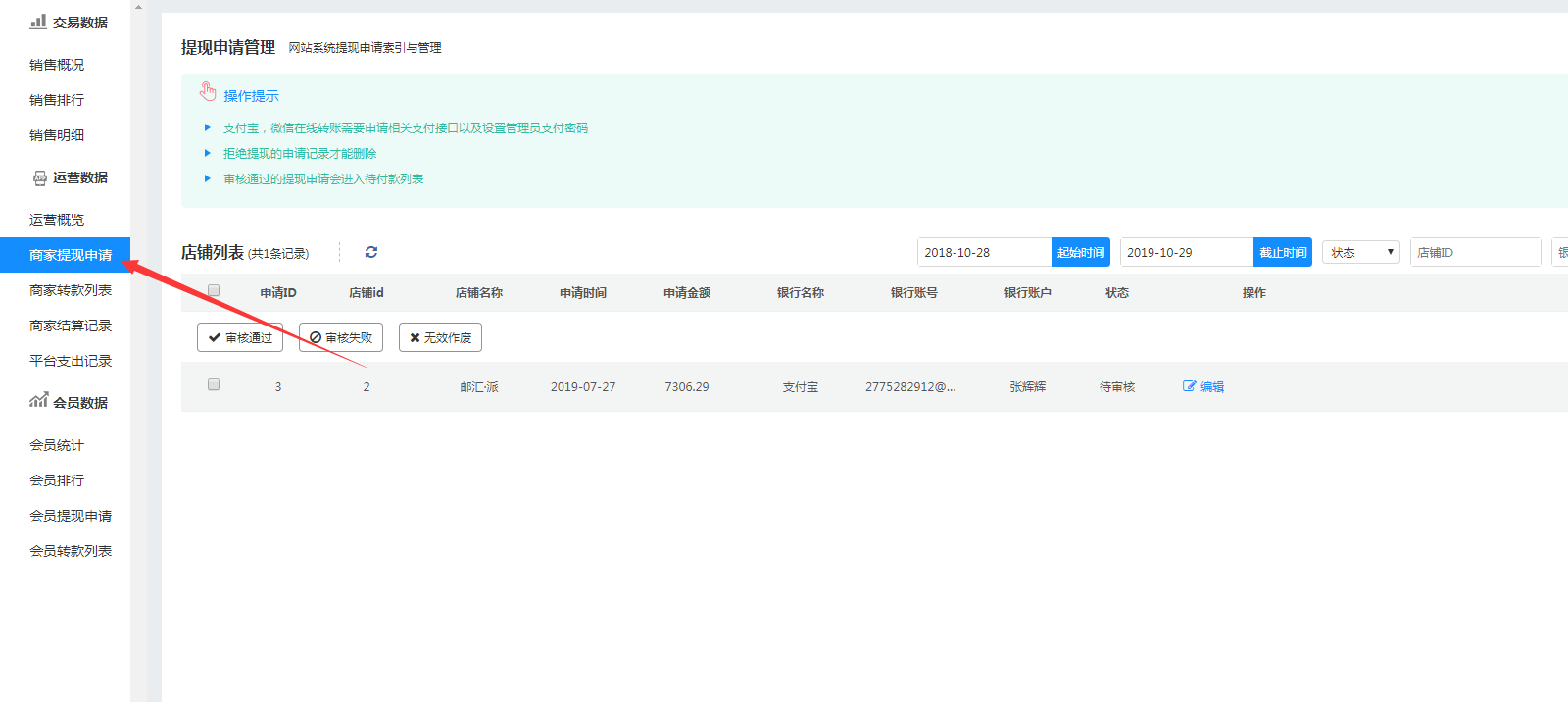1568x702 pixels.
Task: Click the 操作提示 hand pointer icon
Action: [x=208, y=92]
